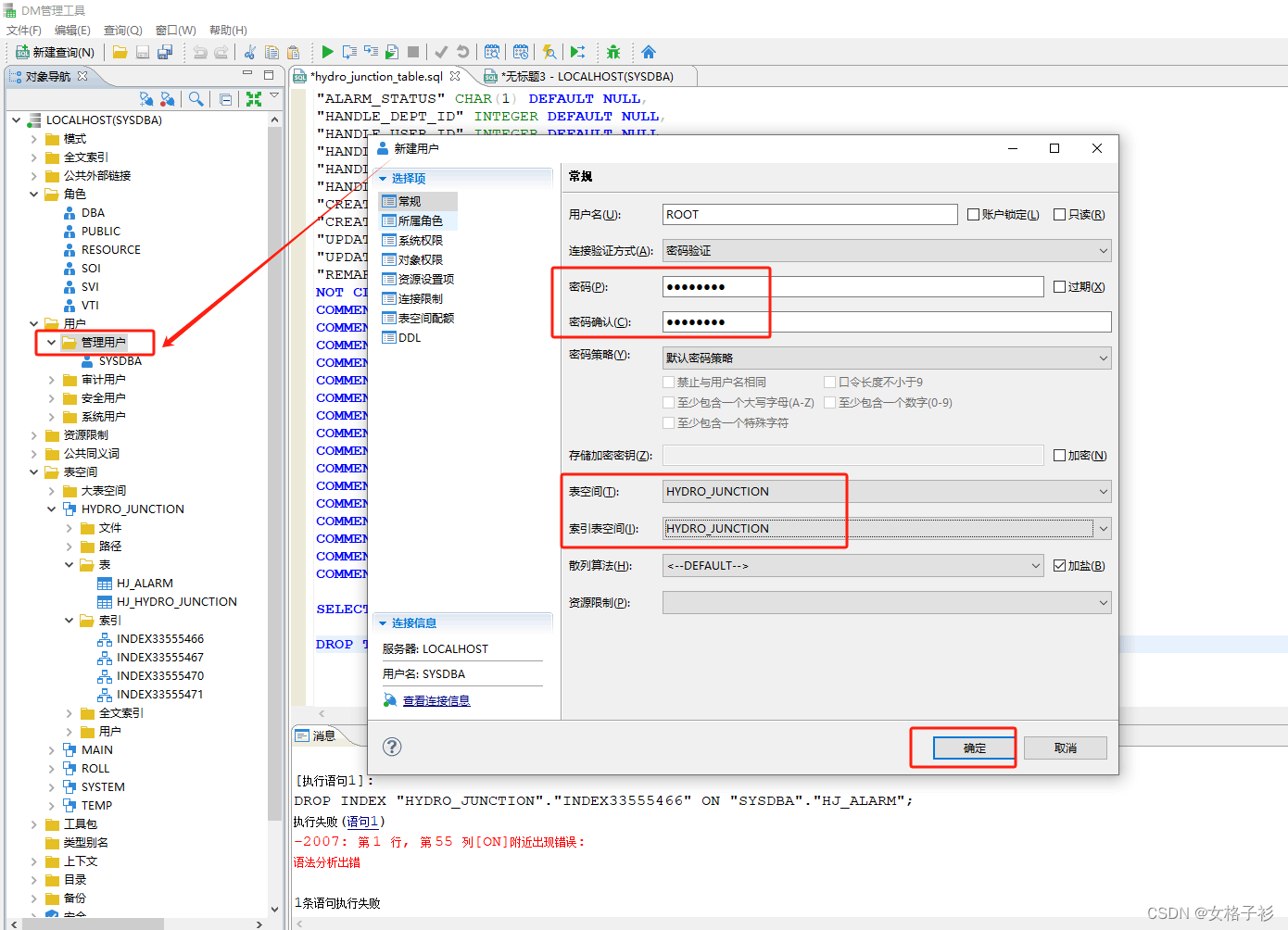
Task: Collapse the HYDRO_JUNCTION tablespace node
Action: coord(51,509)
